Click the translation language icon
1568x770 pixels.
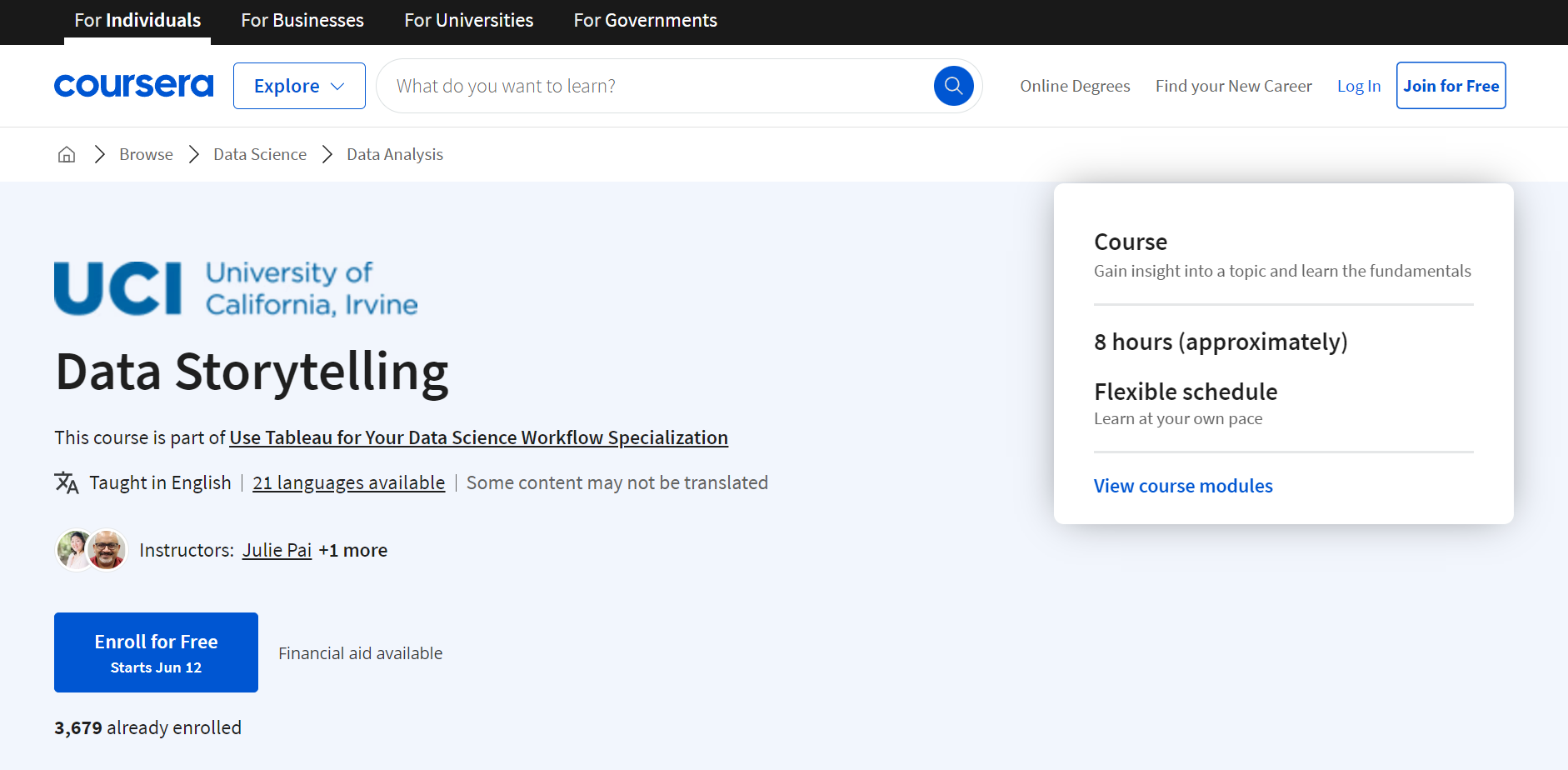(67, 482)
